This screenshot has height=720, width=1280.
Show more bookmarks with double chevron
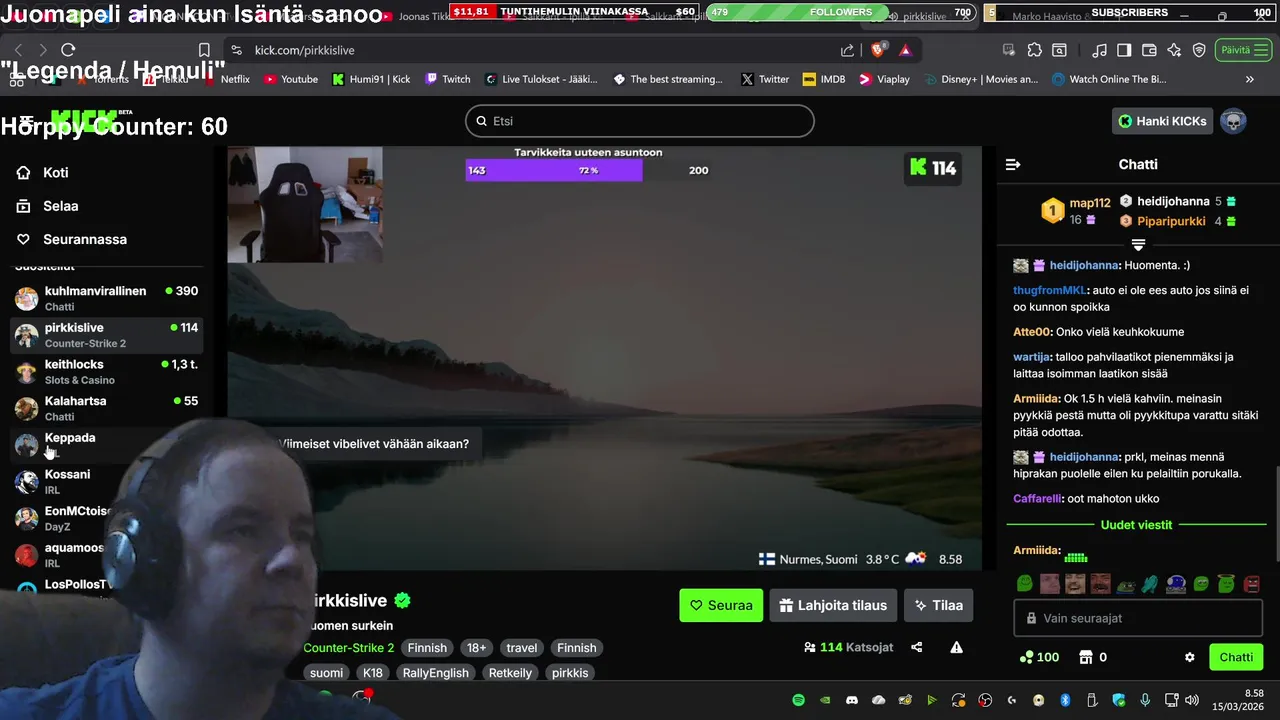point(1249,79)
